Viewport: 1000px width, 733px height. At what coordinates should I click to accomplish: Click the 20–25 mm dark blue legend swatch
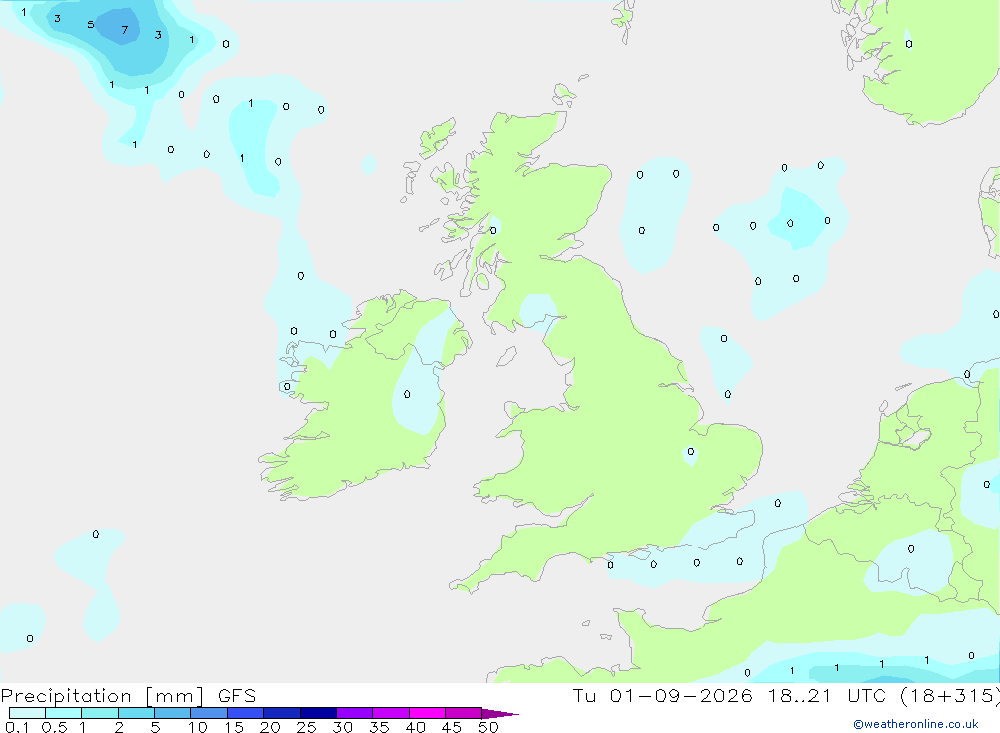click(282, 713)
